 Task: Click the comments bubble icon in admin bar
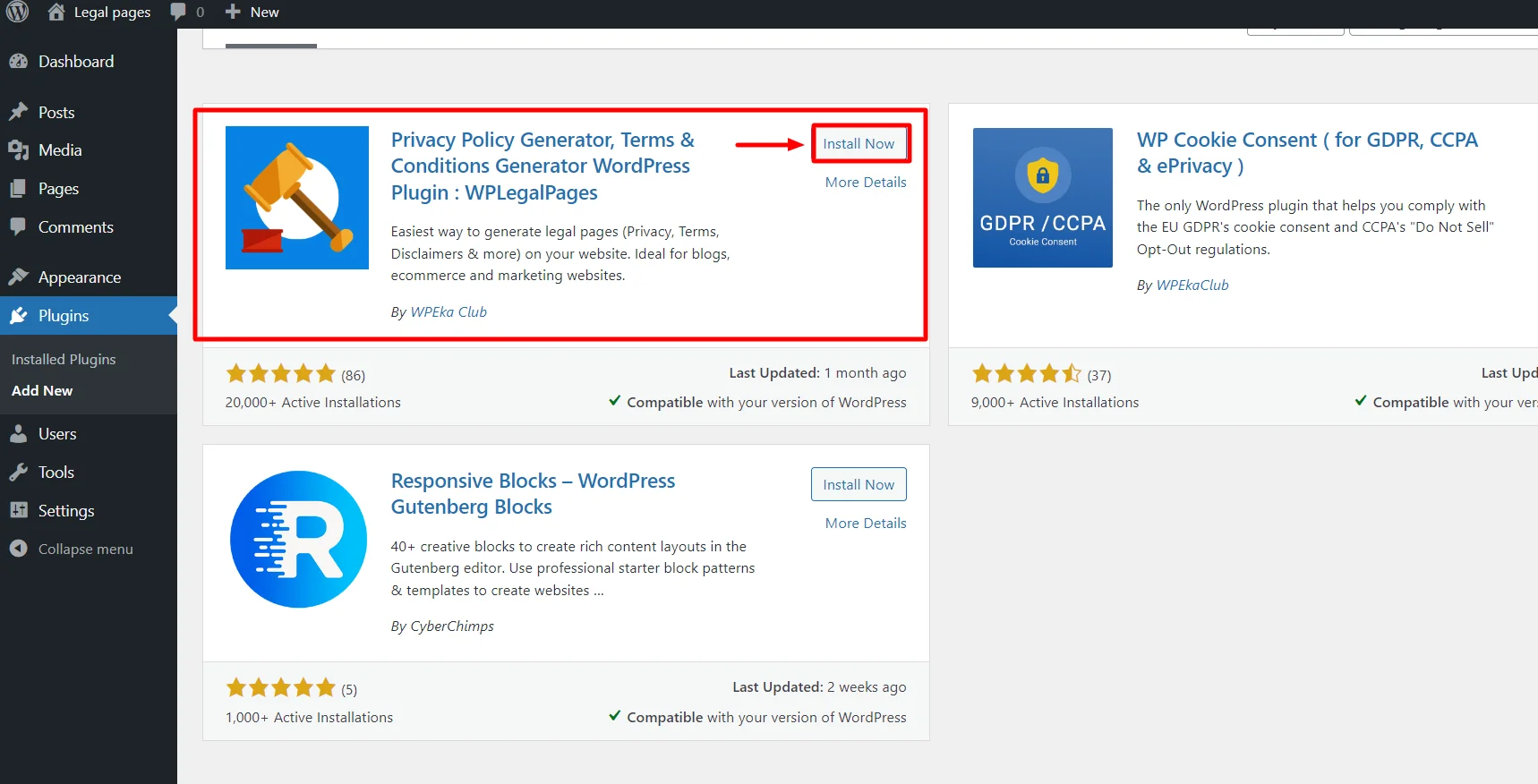[178, 12]
